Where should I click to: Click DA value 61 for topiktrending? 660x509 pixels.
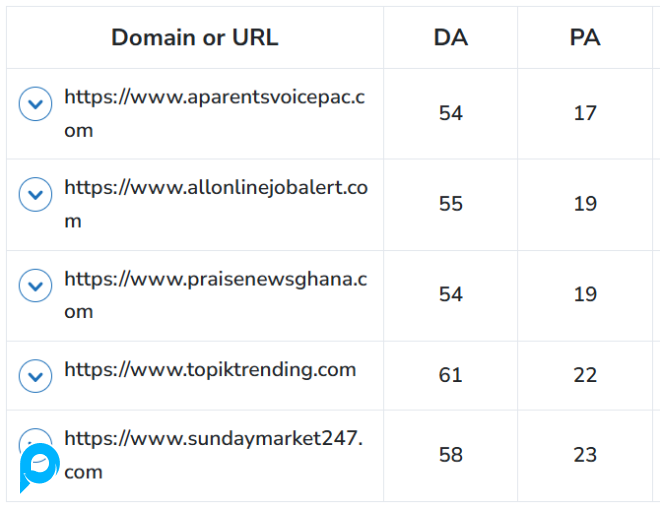coord(450,375)
